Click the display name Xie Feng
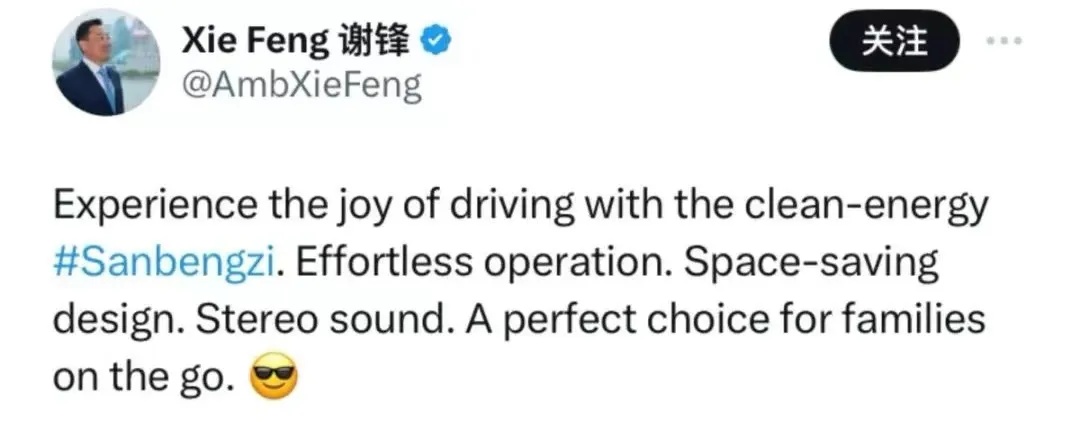The height and width of the screenshot is (436, 1080). 255,41
